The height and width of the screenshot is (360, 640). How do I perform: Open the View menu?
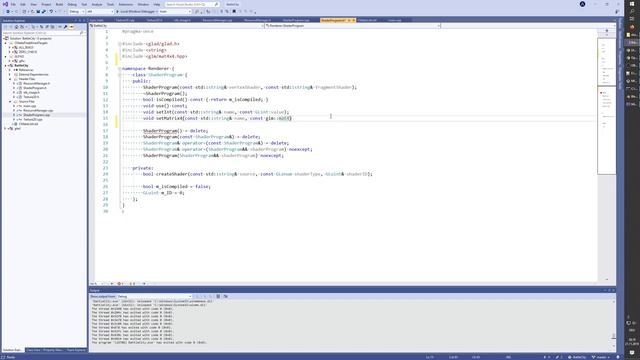click(x=33, y=4)
